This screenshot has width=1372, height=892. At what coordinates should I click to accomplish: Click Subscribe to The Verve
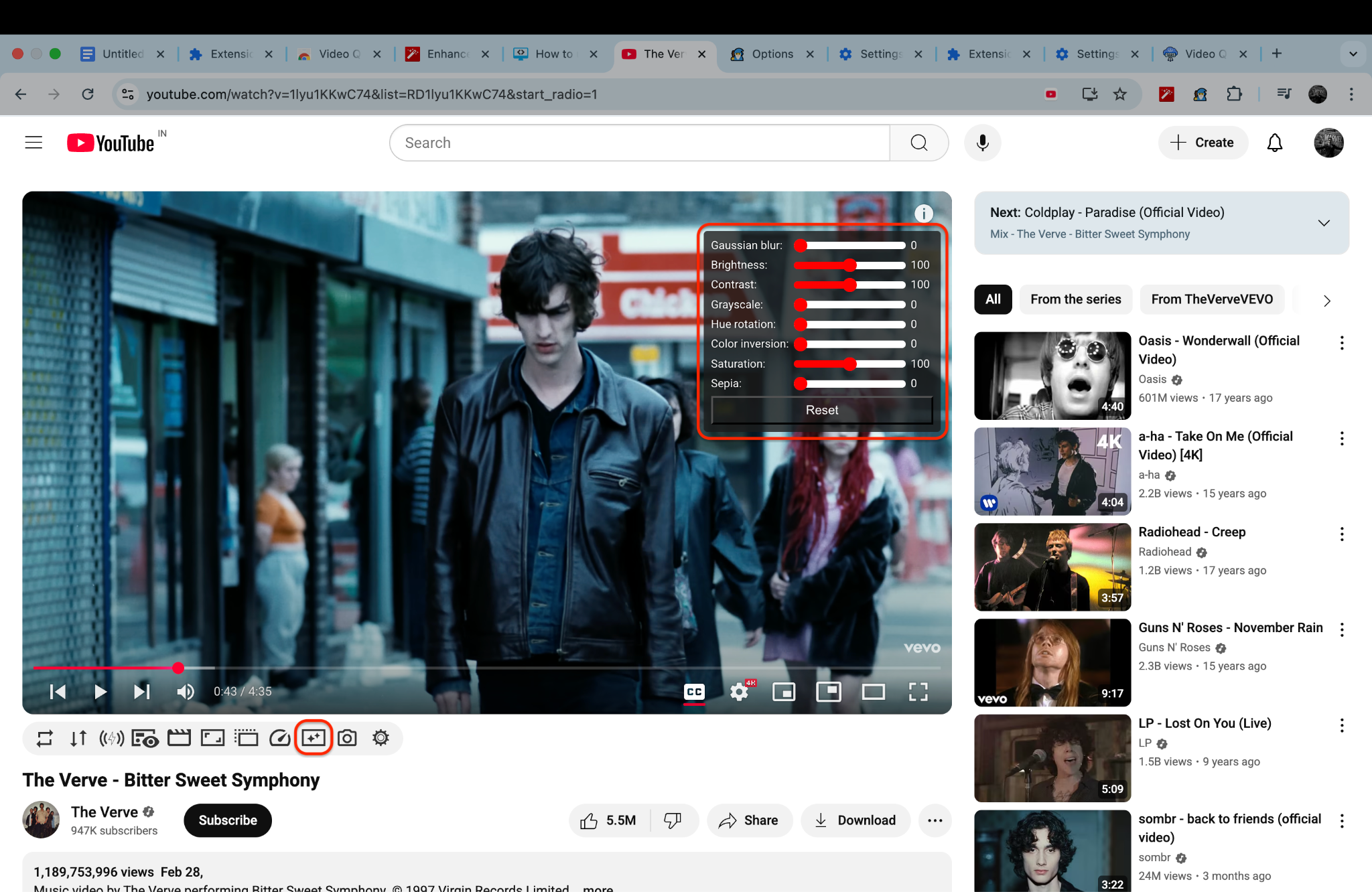coord(228,820)
